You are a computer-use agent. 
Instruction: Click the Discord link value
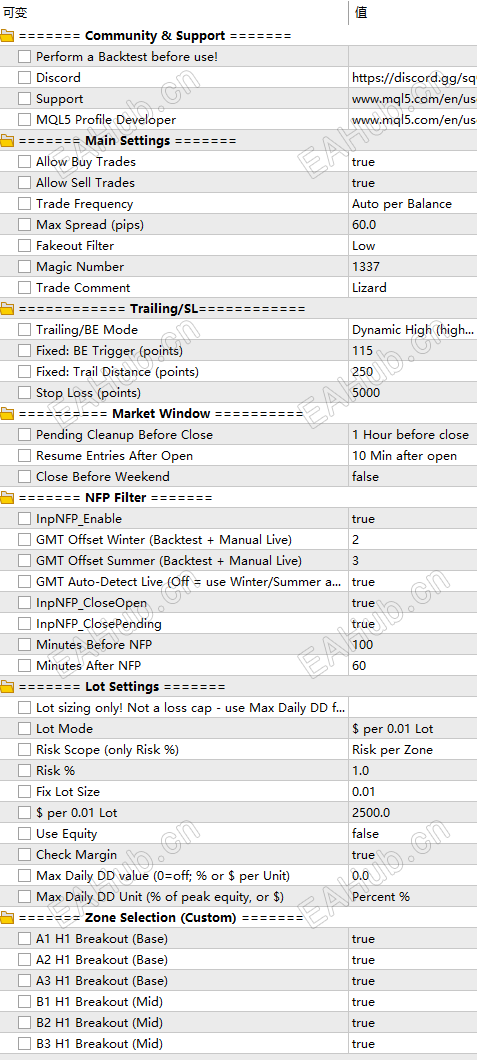pos(414,78)
